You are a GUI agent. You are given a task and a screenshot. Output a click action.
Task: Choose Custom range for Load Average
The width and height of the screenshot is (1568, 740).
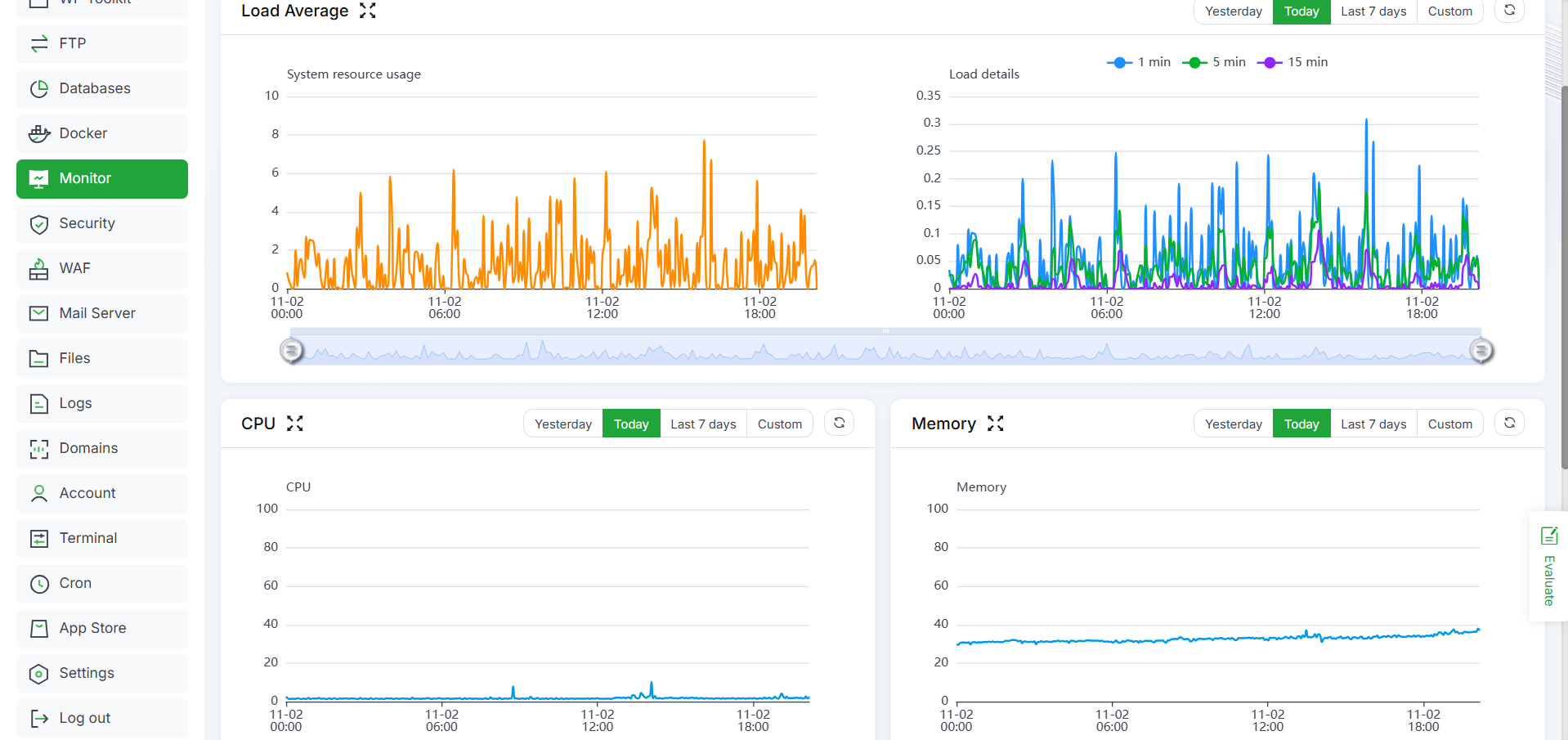pos(1450,11)
